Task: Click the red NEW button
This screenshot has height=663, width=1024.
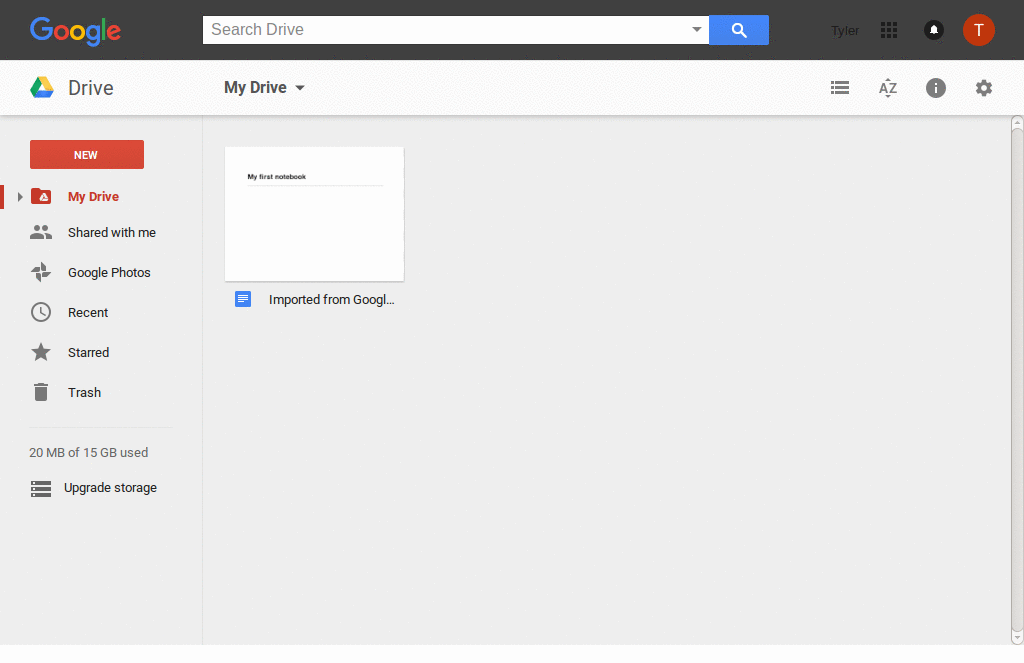Action: (87, 154)
